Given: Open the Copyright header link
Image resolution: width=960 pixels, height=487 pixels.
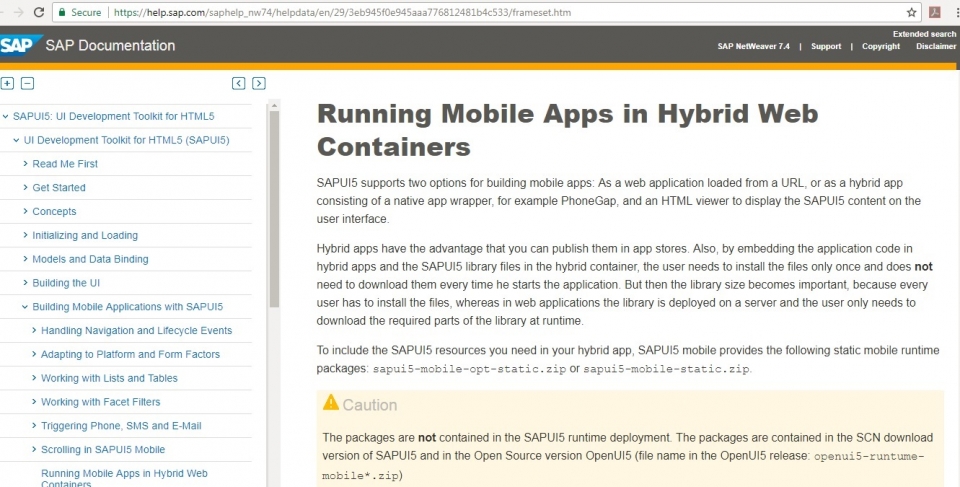Looking at the screenshot, I should click(x=880, y=46).
